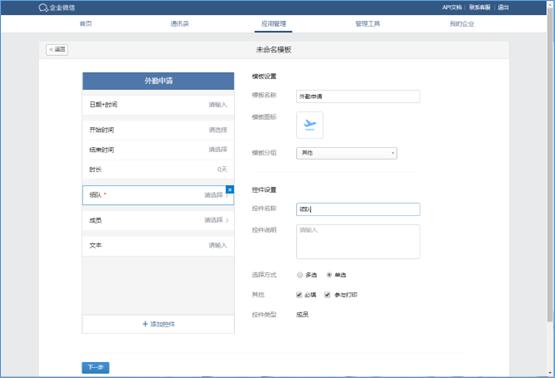Select the 时长 form row
The width and height of the screenshot is (555, 378).
coord(158,170)
